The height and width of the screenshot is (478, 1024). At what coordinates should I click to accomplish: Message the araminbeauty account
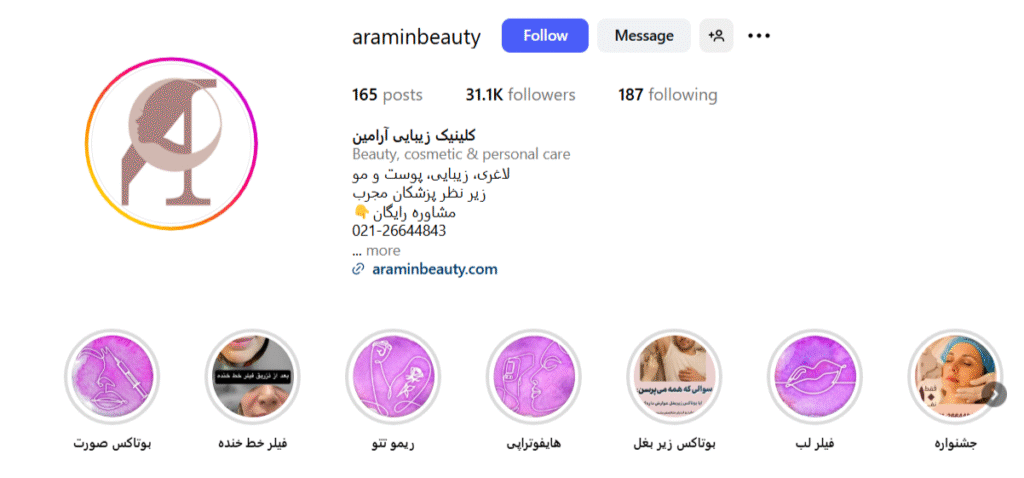[644, 35]
